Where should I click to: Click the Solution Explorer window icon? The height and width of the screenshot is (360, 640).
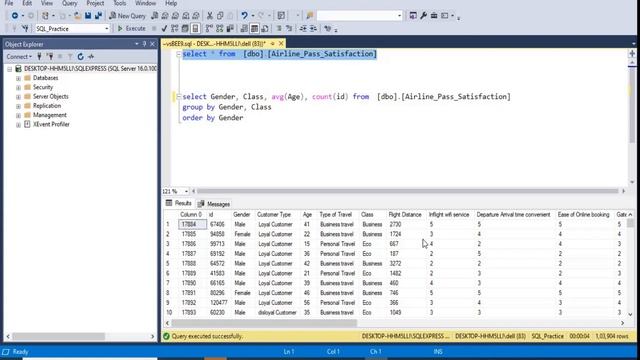413,16
